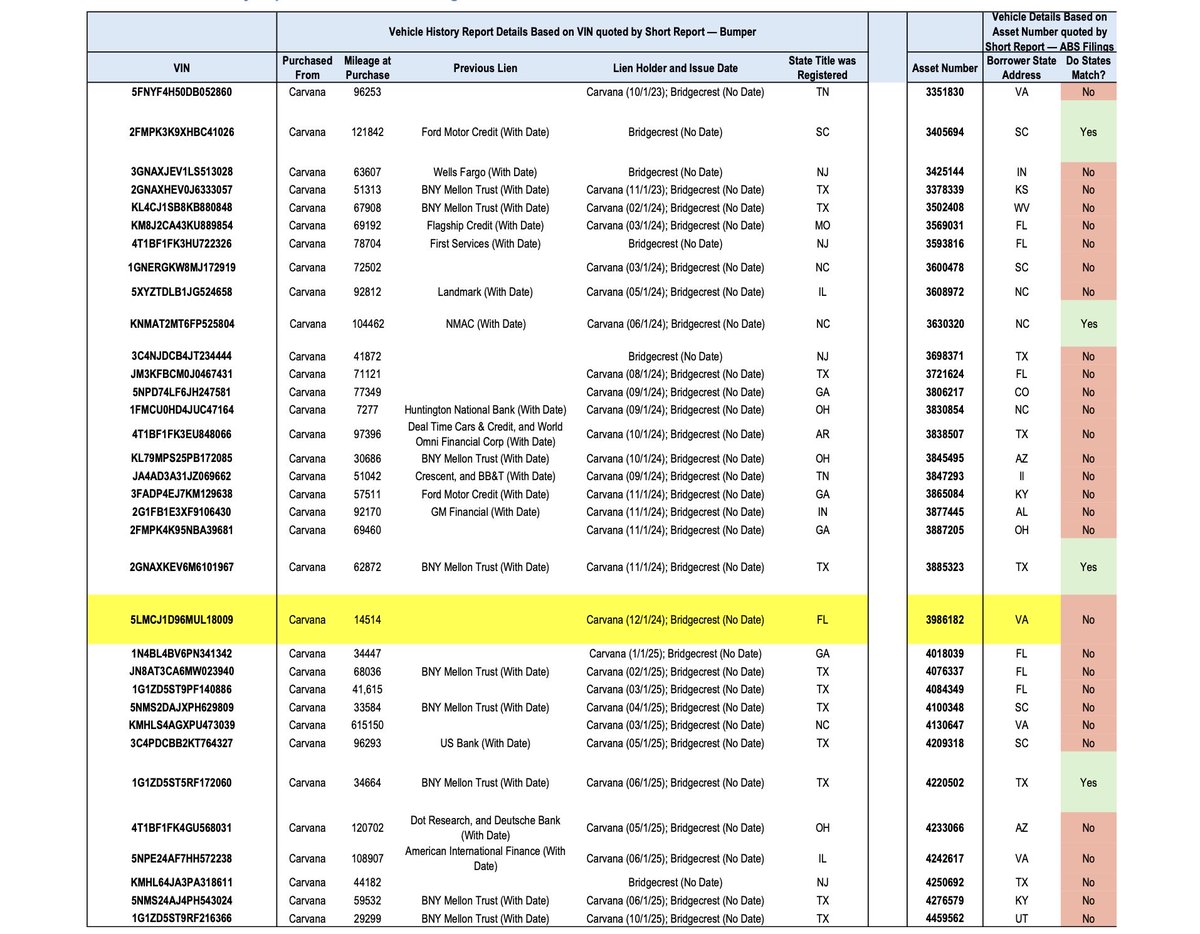Click mileage value 41,615
Image resolution: width=1200 pixels, height=934 pixels.
click(367, 689)
